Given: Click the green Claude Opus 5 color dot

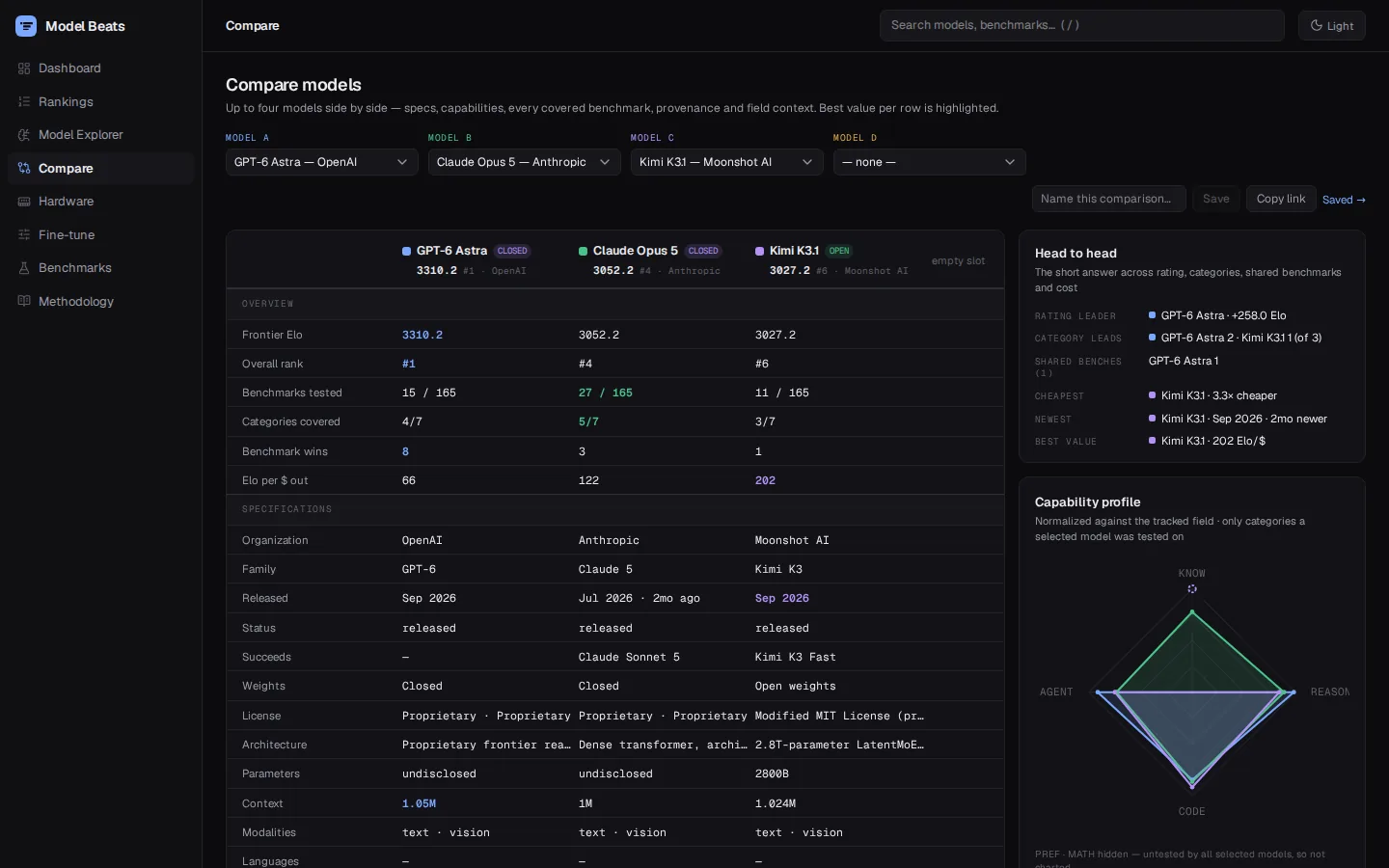Looking at the screenshot, I should [x=584, y=251].
